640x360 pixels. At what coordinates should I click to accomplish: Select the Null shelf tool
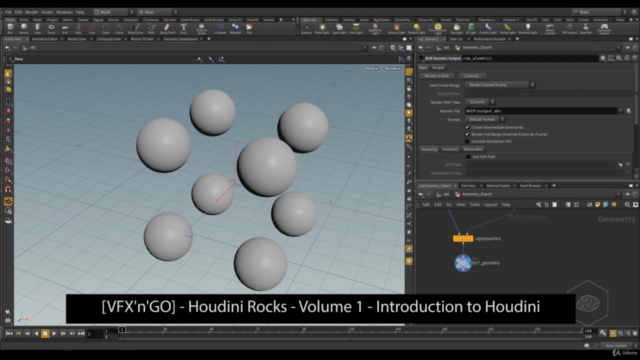(x=78, y=28)
